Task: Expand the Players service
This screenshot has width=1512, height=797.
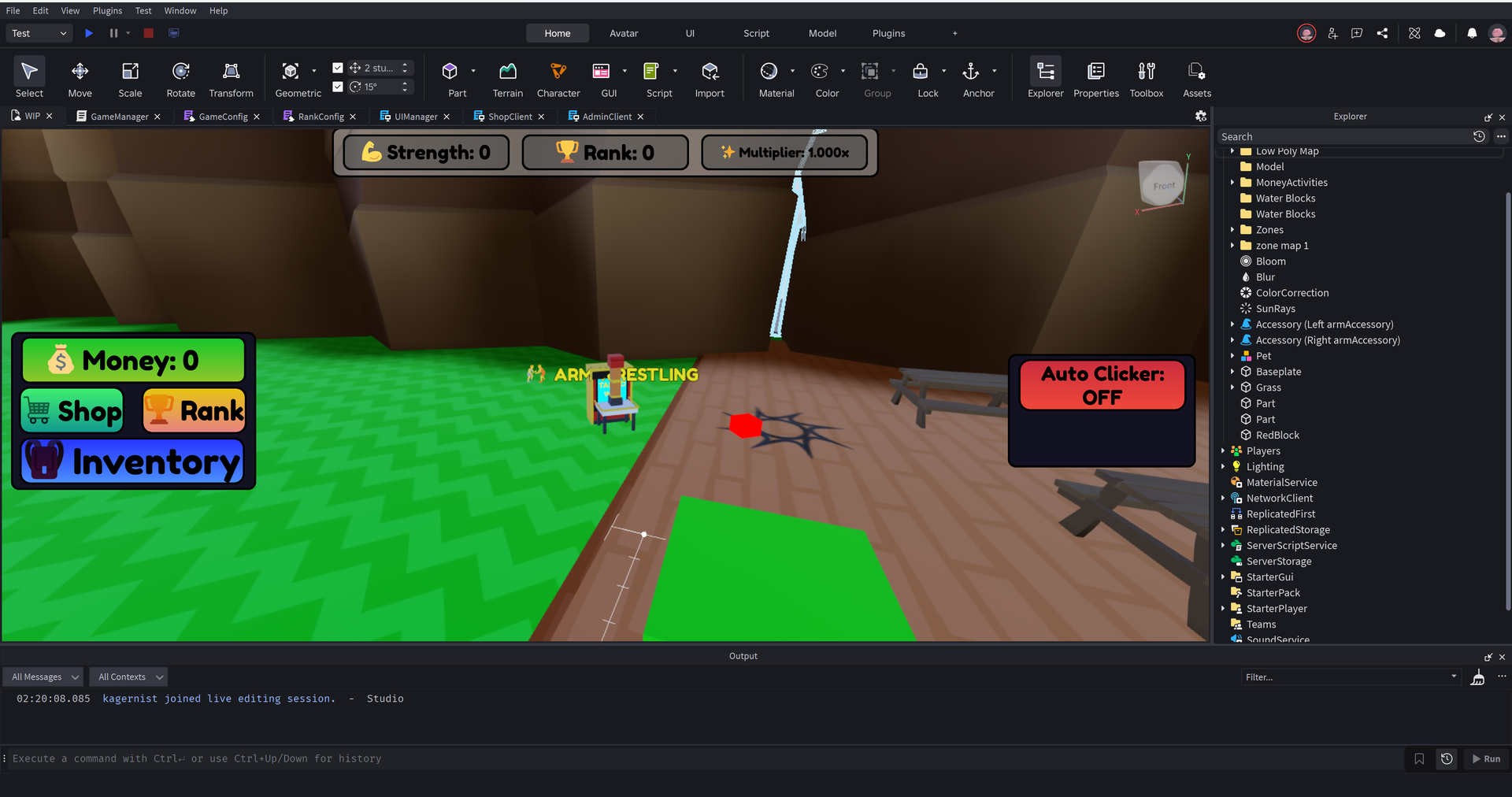Action: click(1223, 451)
